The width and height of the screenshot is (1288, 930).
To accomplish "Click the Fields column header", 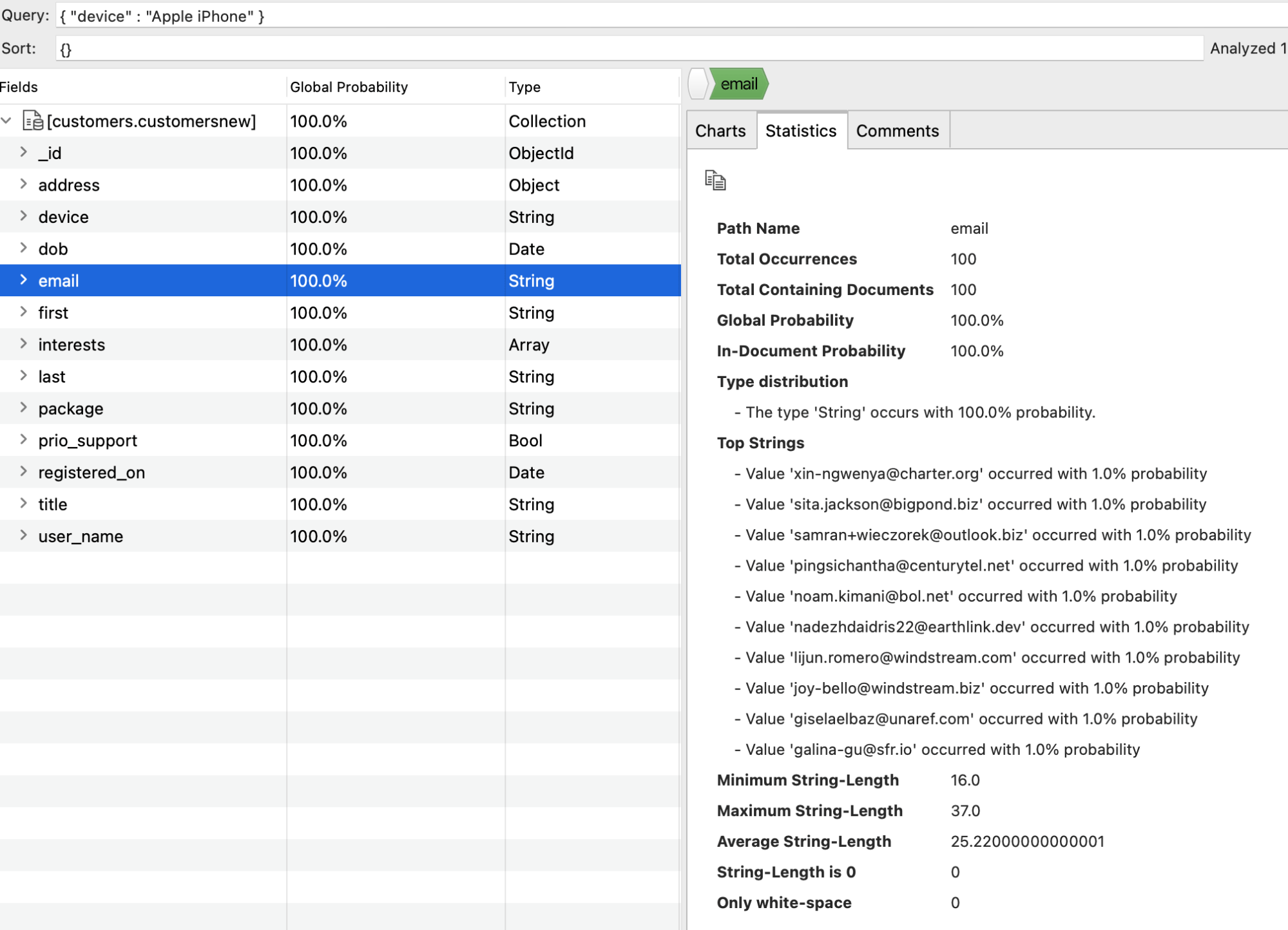I will pyautogui.click(x=142, y=87).
